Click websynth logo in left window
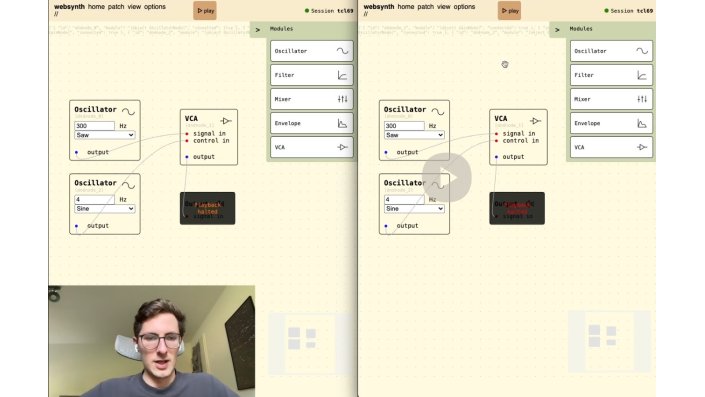Viewport: 705px width, 397px height. pyautogui.click(x=69, y=7)
